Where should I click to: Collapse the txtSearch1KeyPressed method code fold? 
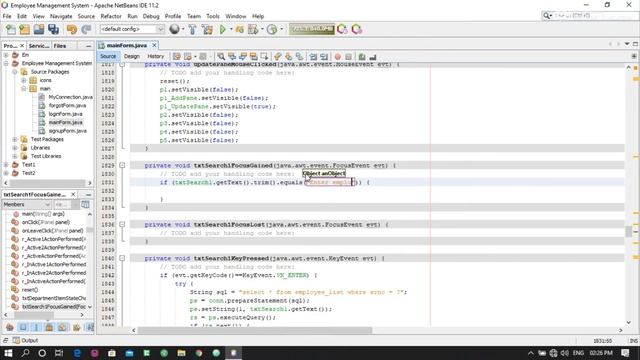click(122, 258)
